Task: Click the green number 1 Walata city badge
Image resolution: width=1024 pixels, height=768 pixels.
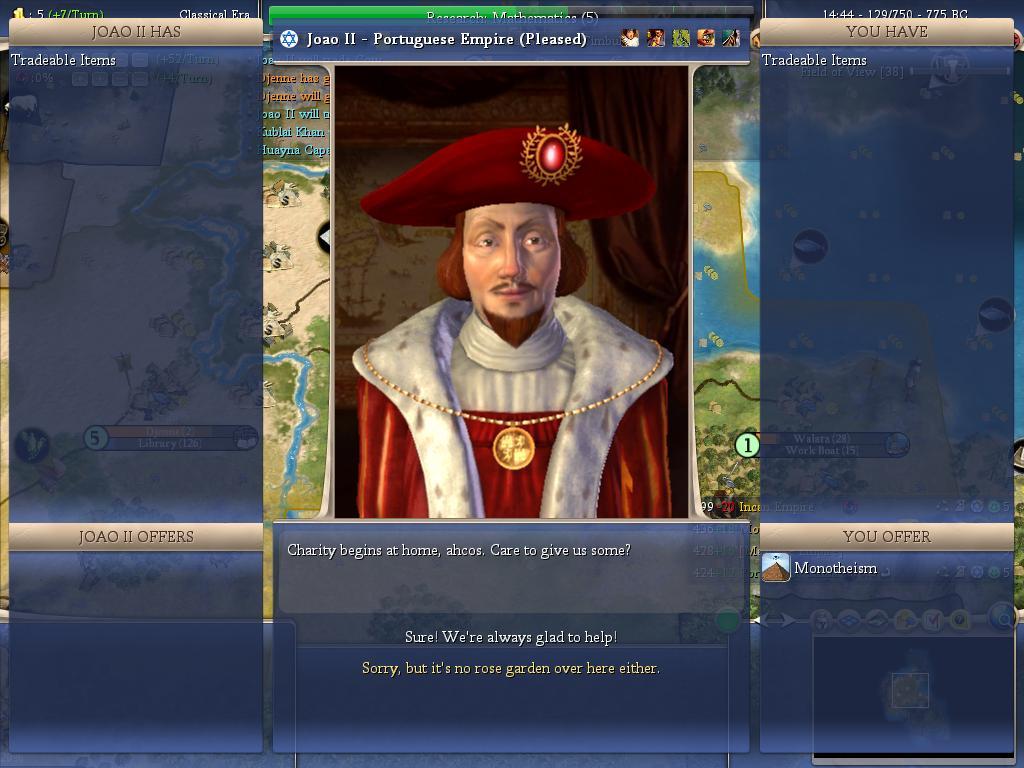Action: pos(747,445)
